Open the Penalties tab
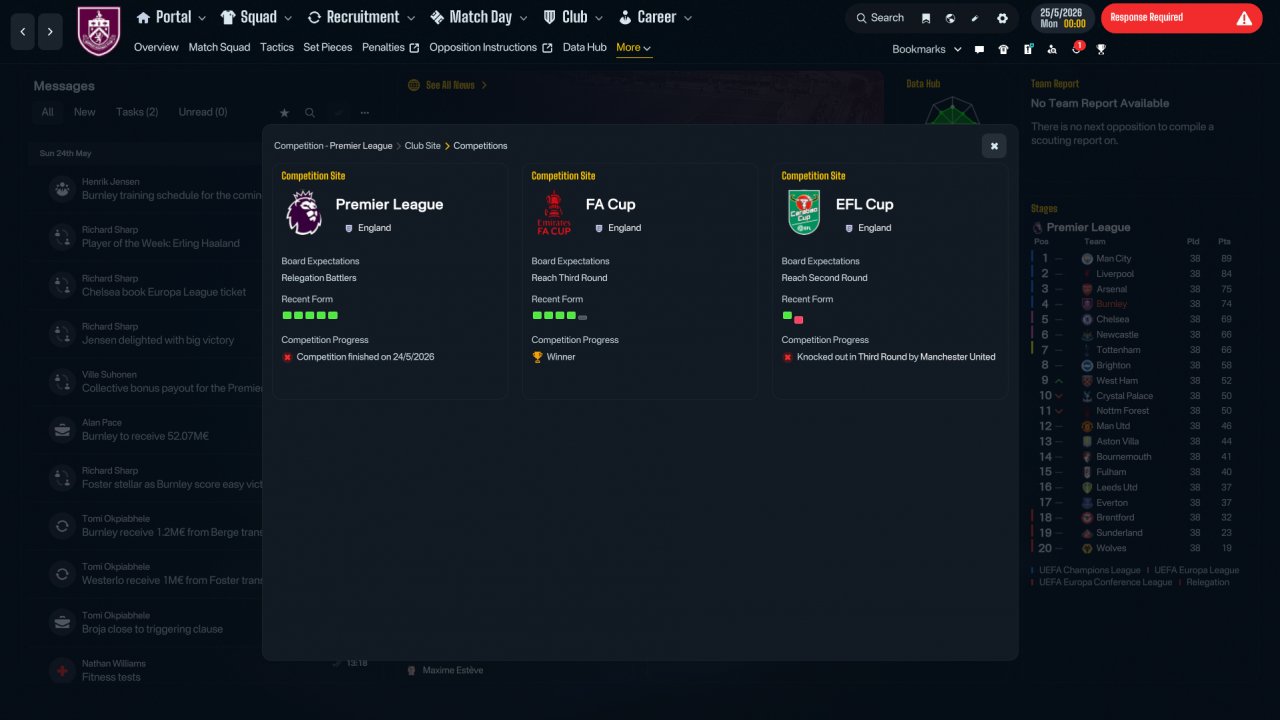1280x720 pixels. click(x=390, y=47)
